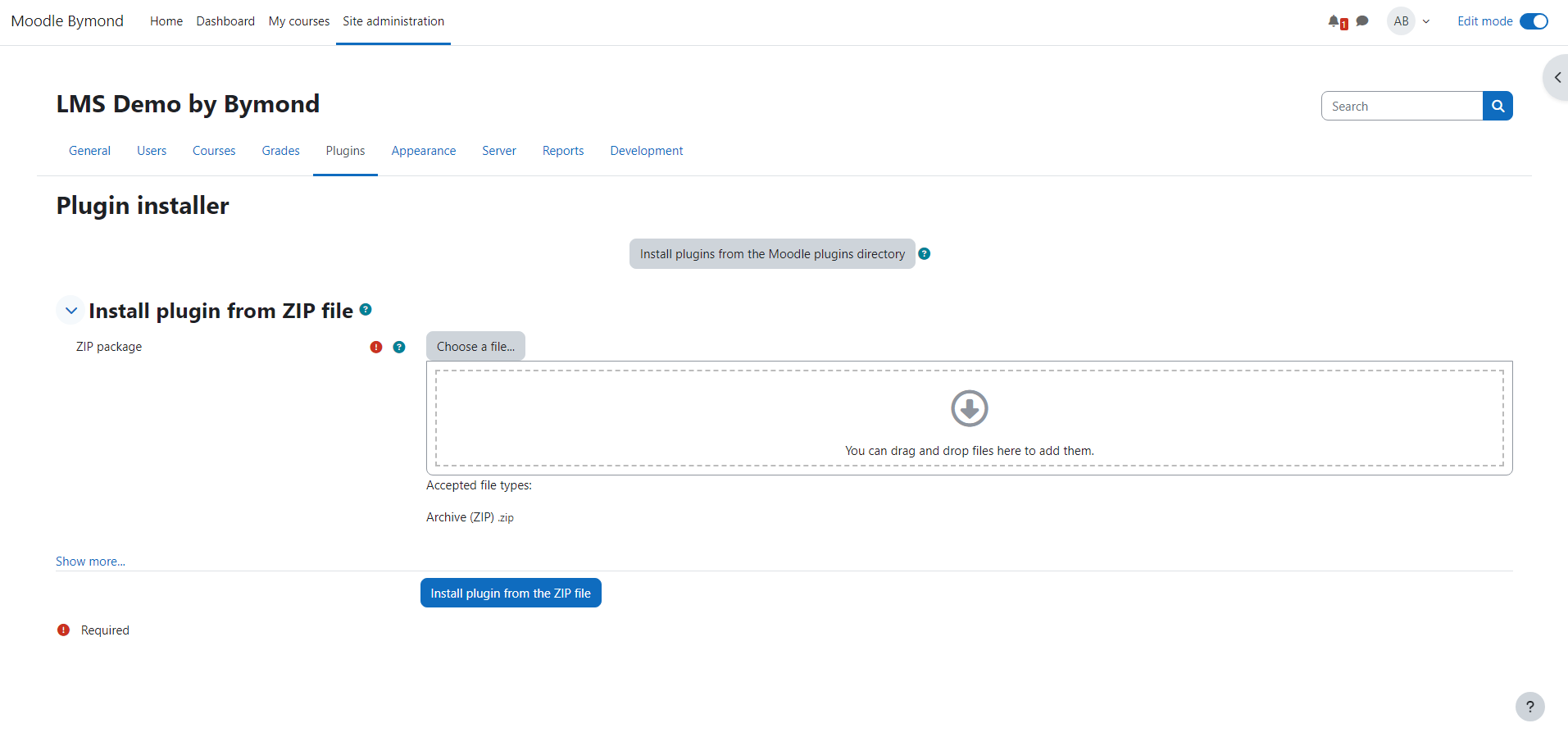Switch to the Users tab
1568x746 pixels.
pyautogui.click(x=152, y=151)
